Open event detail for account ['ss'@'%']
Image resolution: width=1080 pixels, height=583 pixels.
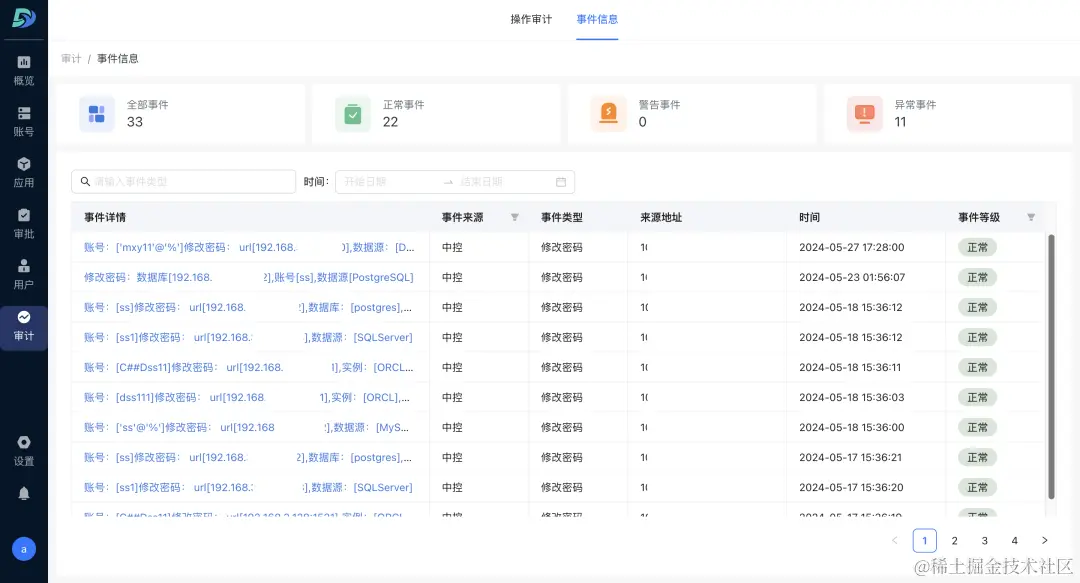click(247, 427)
